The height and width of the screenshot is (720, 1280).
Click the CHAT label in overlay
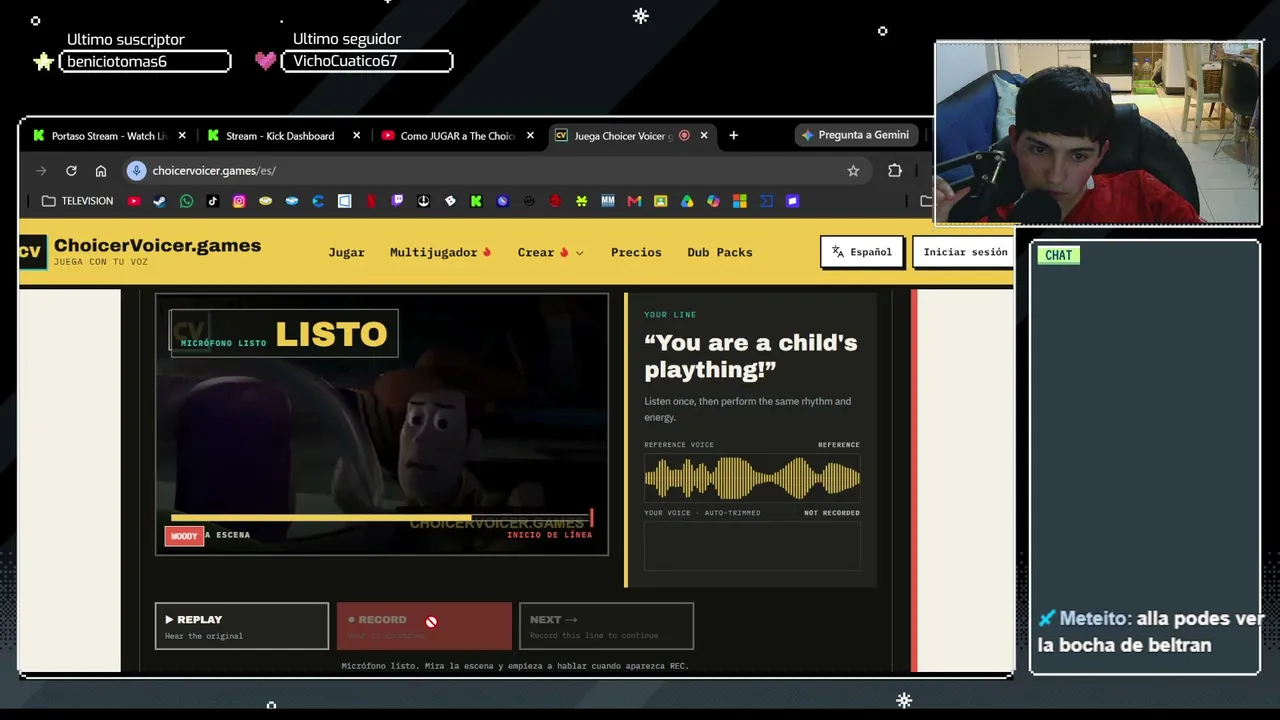1058,255
